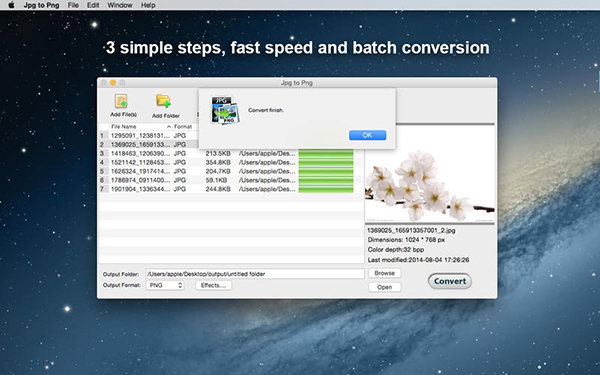Open the output folder with the Open button
Viewport: 600px width, 375px height.
pyautogui.click(x=385, y=287)
